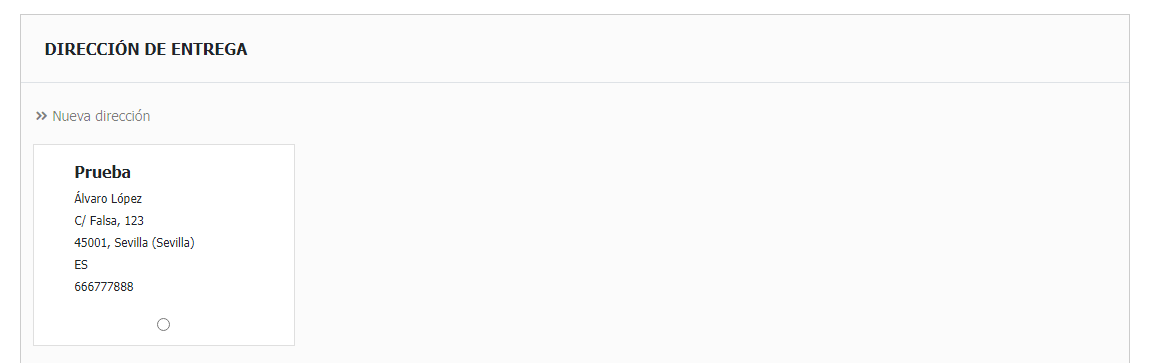Click the word Nueva in the address link
The image size is (1152, 363).
click(x=71, y=116)
